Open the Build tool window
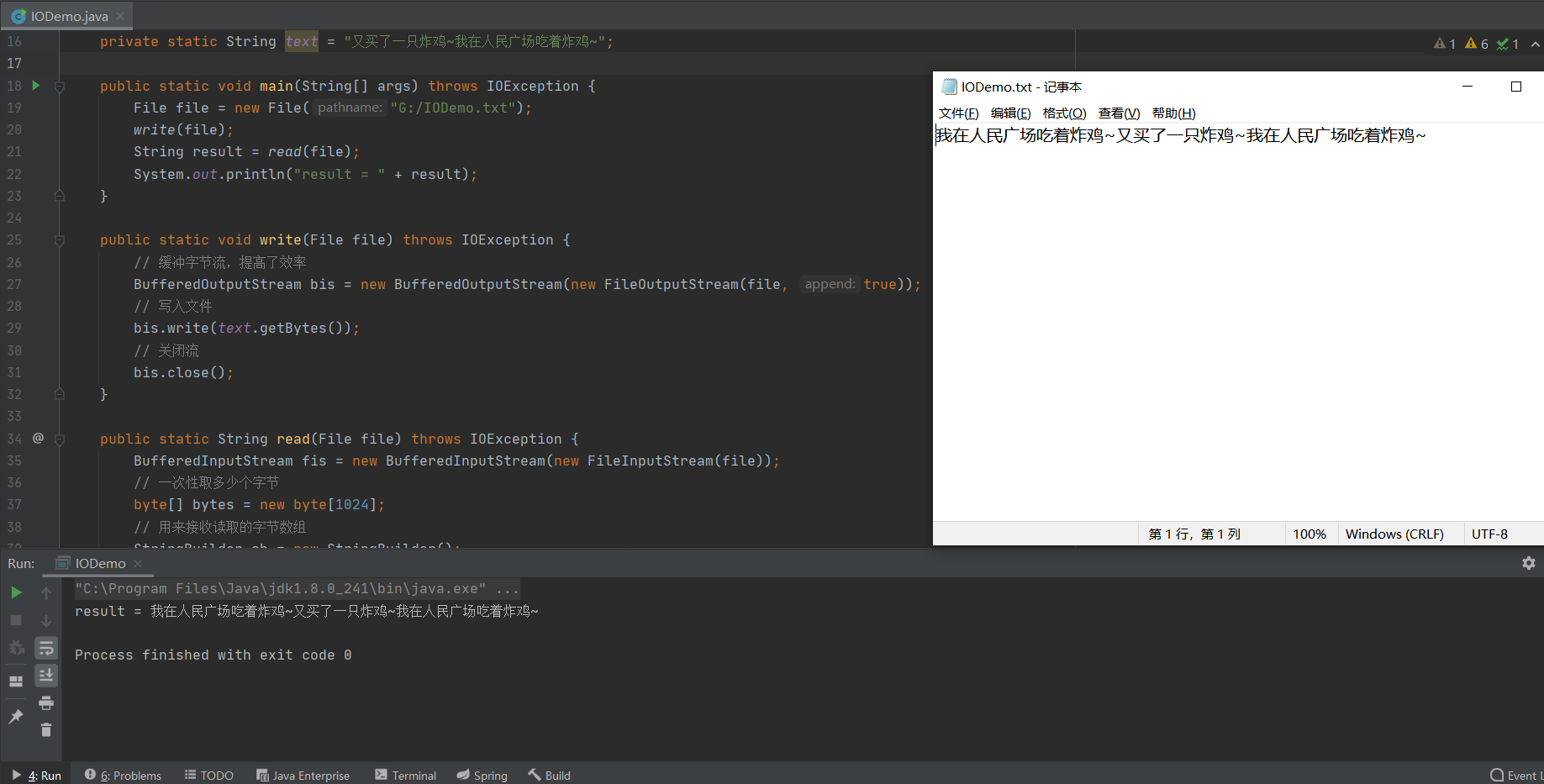 550,775
